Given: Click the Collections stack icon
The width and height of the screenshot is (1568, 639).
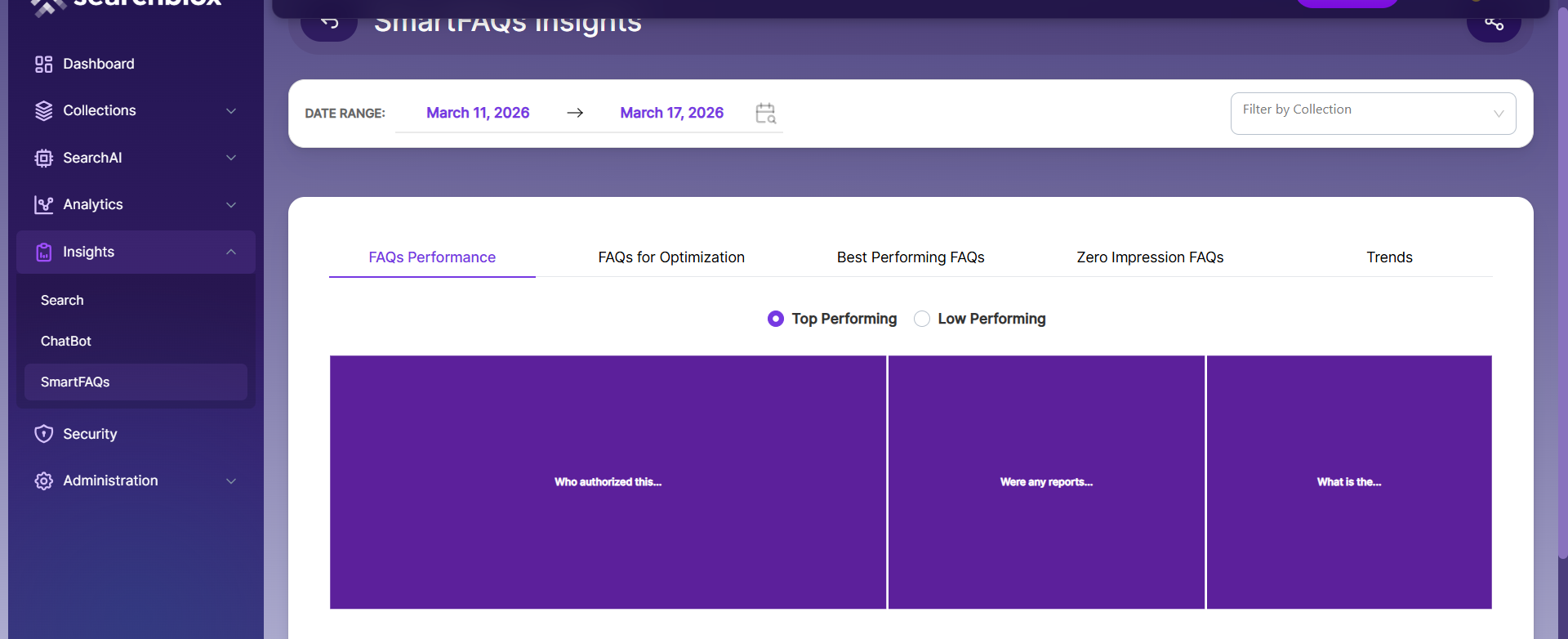Looking at the screenshot, I should tap(44, 110).
